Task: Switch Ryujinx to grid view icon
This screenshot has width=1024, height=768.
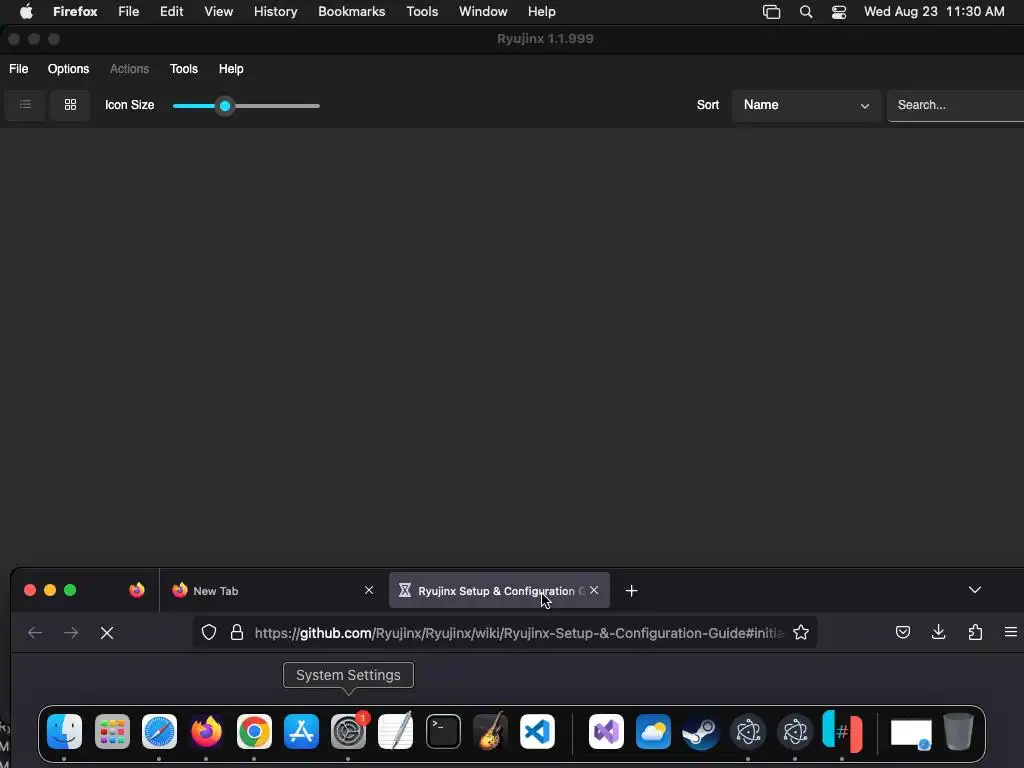Action: (x=71, y=104)
